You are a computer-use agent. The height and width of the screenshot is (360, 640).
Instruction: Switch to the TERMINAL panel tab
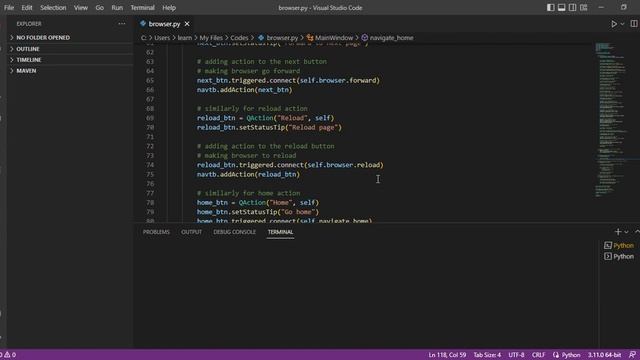tap(280, 232)
